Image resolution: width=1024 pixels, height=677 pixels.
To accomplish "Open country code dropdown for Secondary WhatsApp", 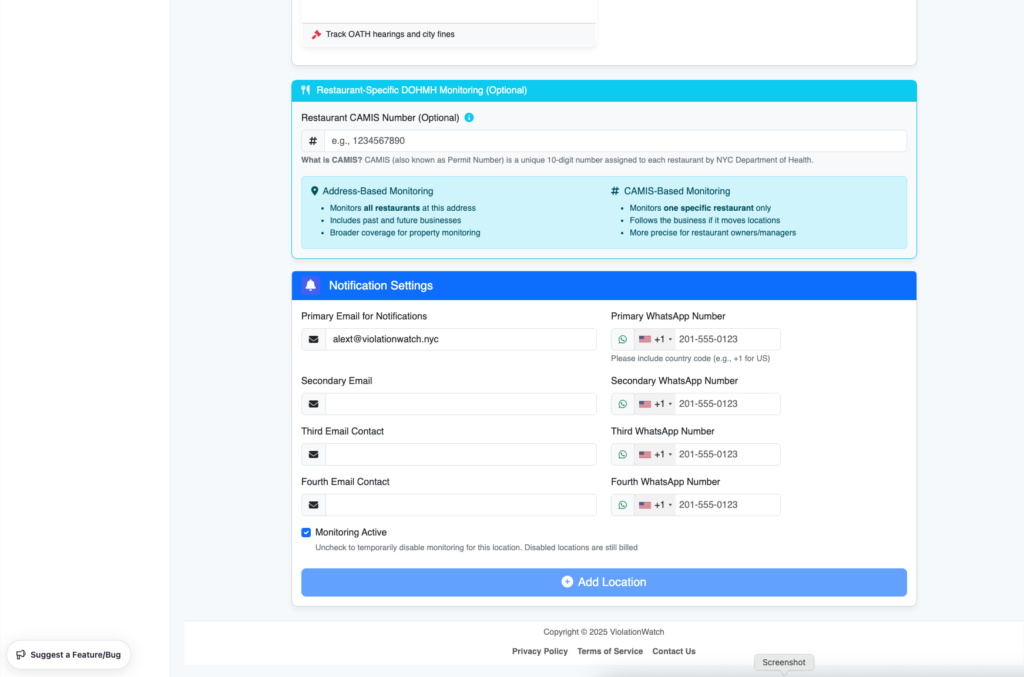I will [x=655, y=404].
